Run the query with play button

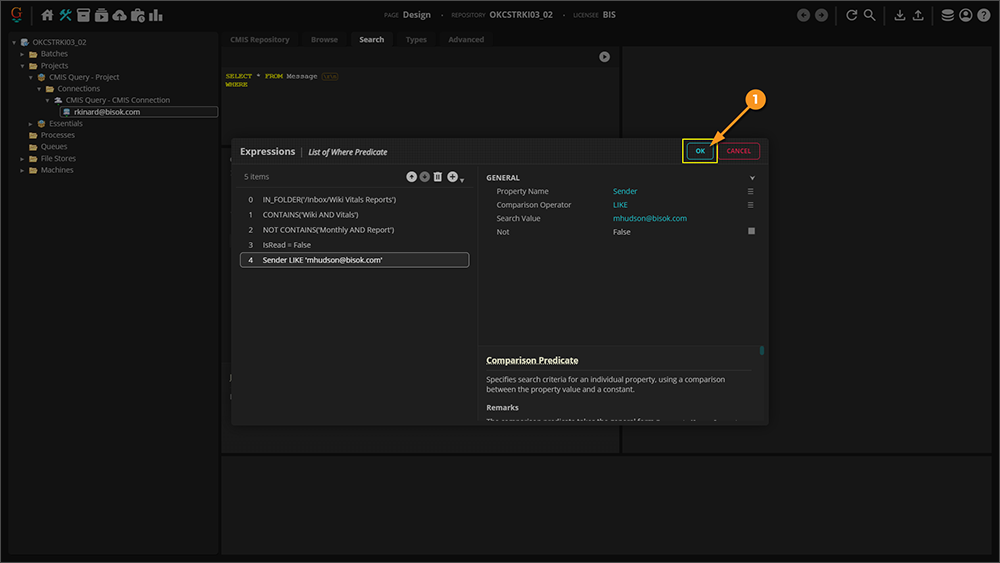pyautogui.click(x=604, y=57)
